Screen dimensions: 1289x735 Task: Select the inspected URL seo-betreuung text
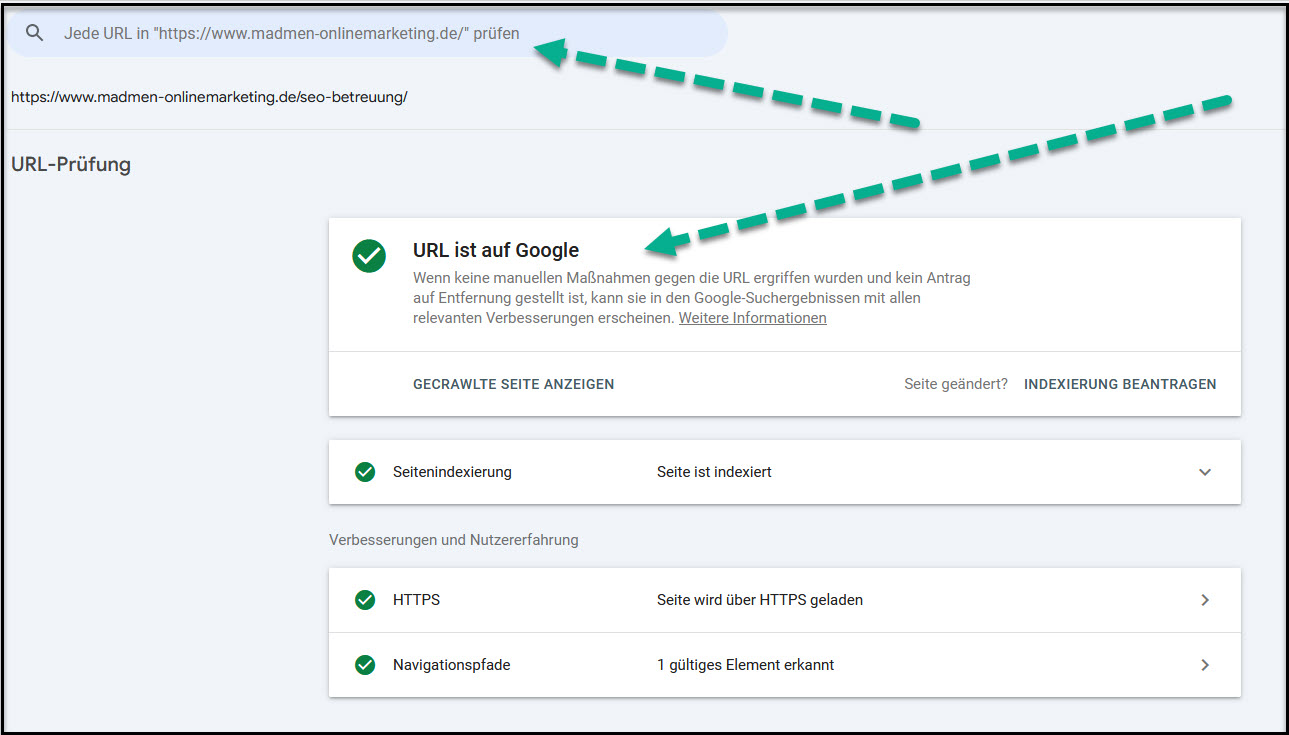click(209, 97)
